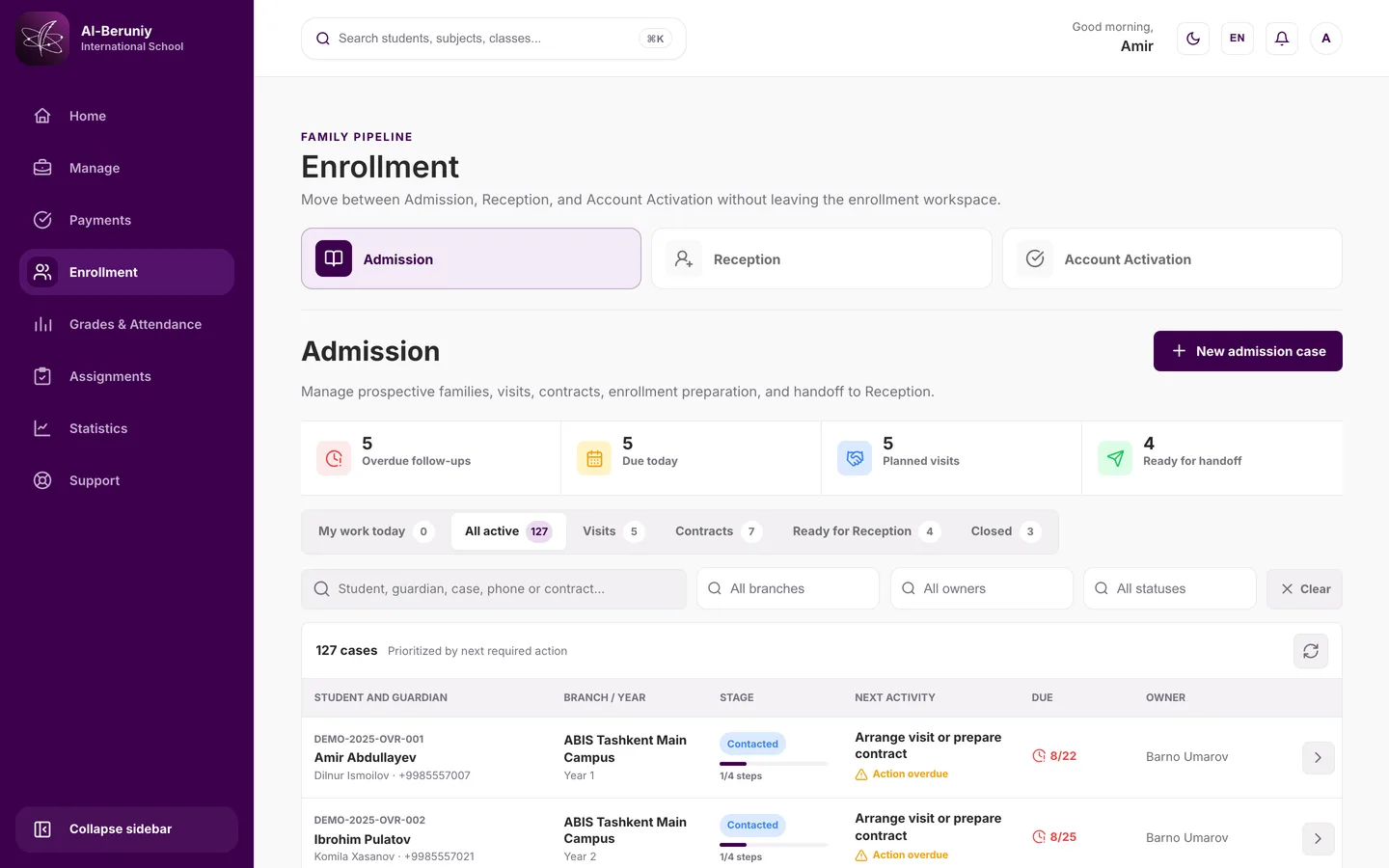
Task: Open Grades & Attendance in sidebar
Action: [x=126, y=324]
